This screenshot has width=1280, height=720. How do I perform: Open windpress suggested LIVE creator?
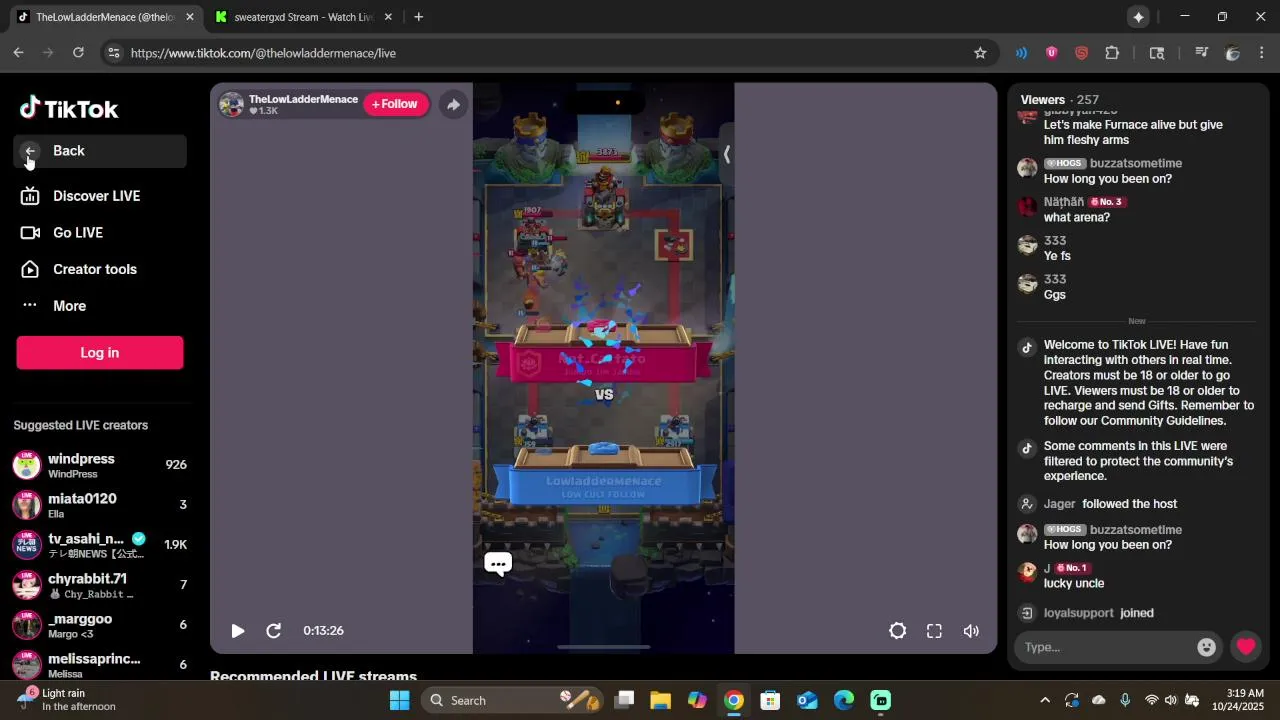pos(100,465)
